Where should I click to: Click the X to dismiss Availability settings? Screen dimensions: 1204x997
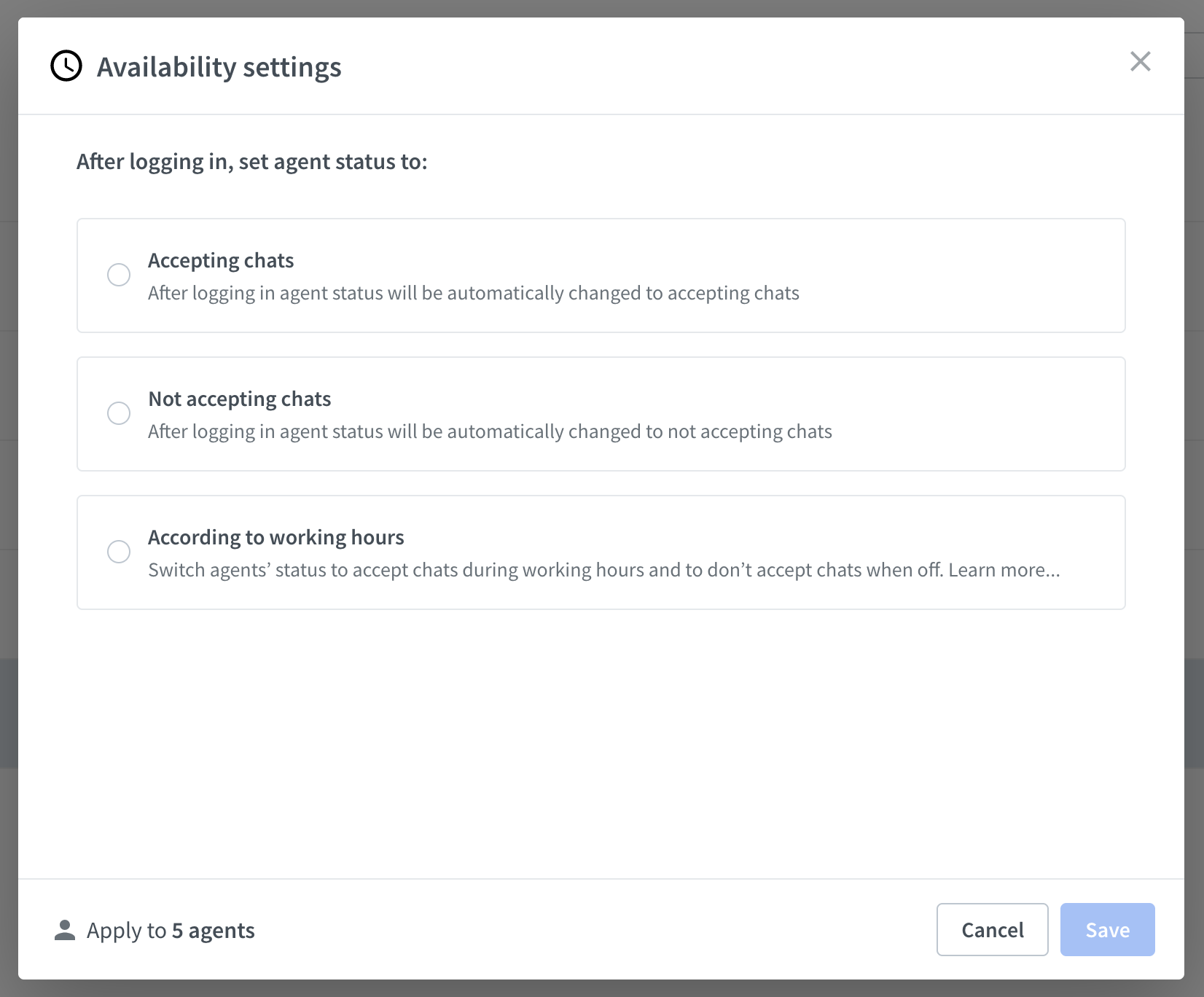(x=1141, y=62)
